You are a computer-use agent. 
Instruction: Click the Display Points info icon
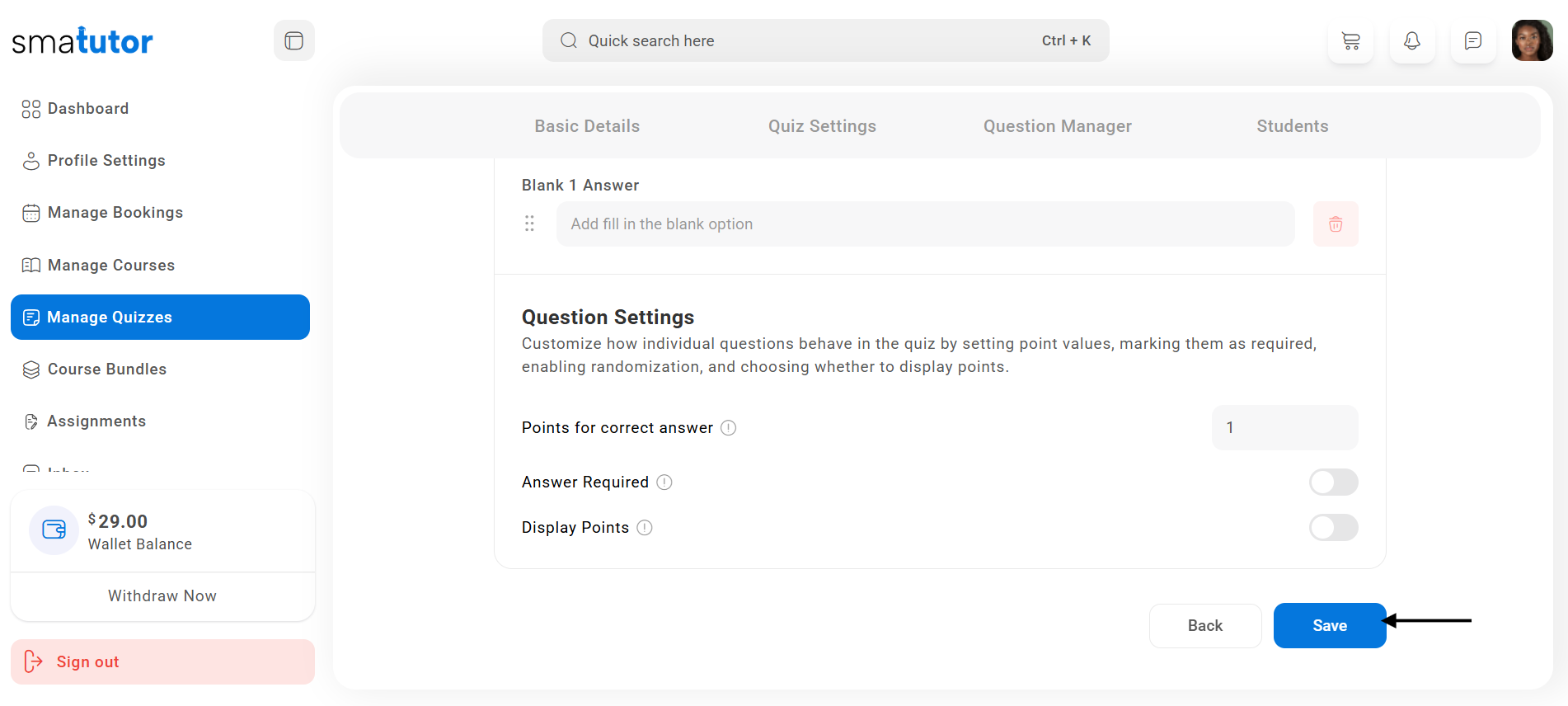click(645, 528)
